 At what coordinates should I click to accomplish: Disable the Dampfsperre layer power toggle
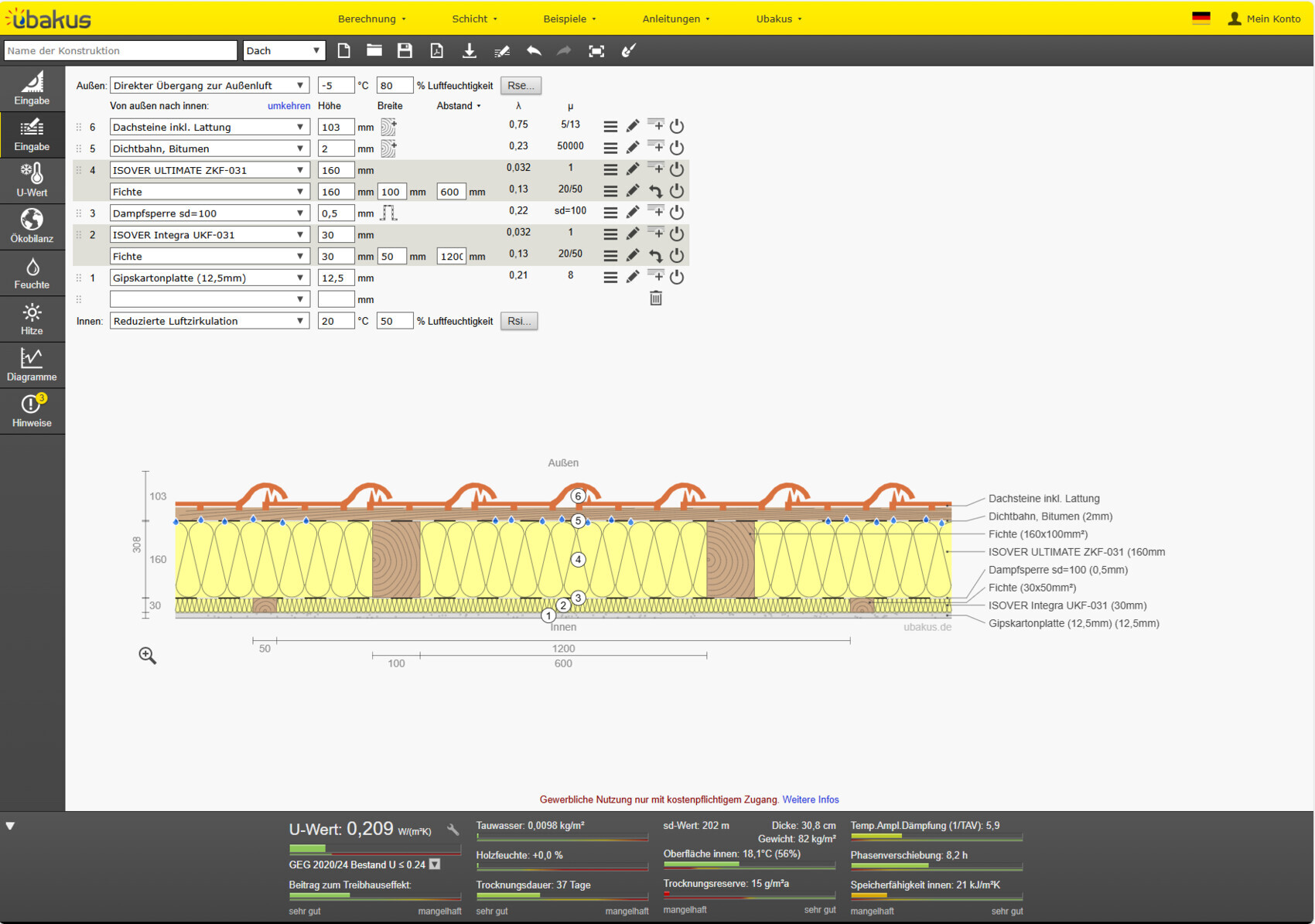677,213
